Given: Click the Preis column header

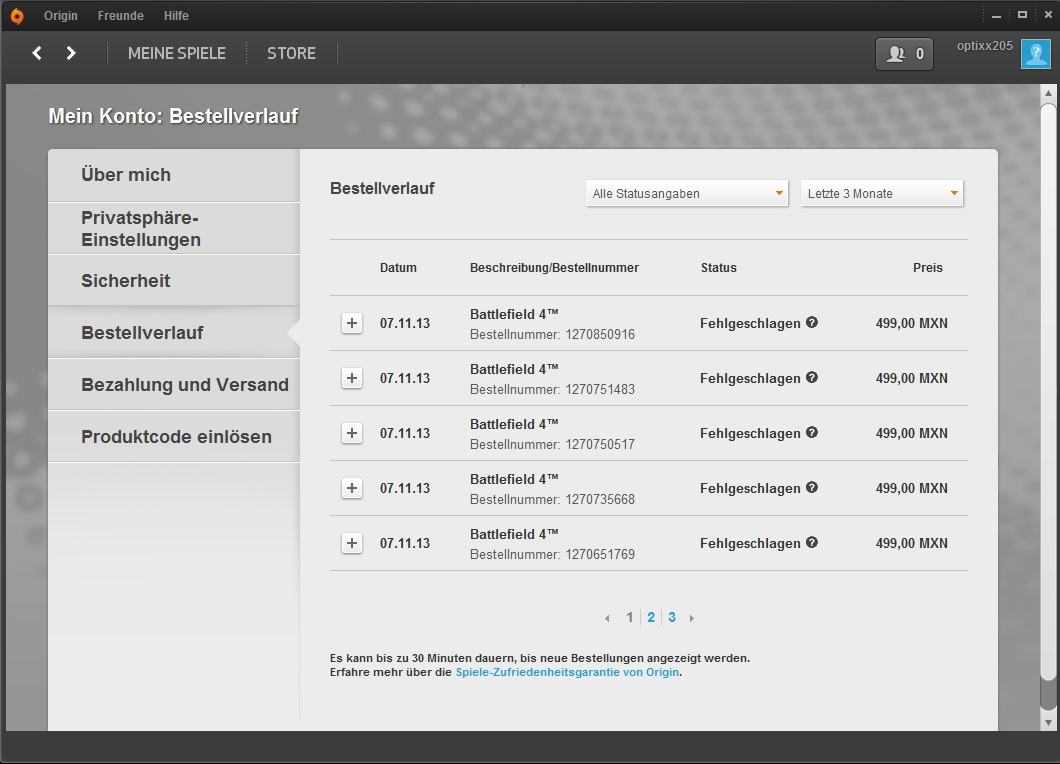Looking at the screenshot, I should point(928,268).
